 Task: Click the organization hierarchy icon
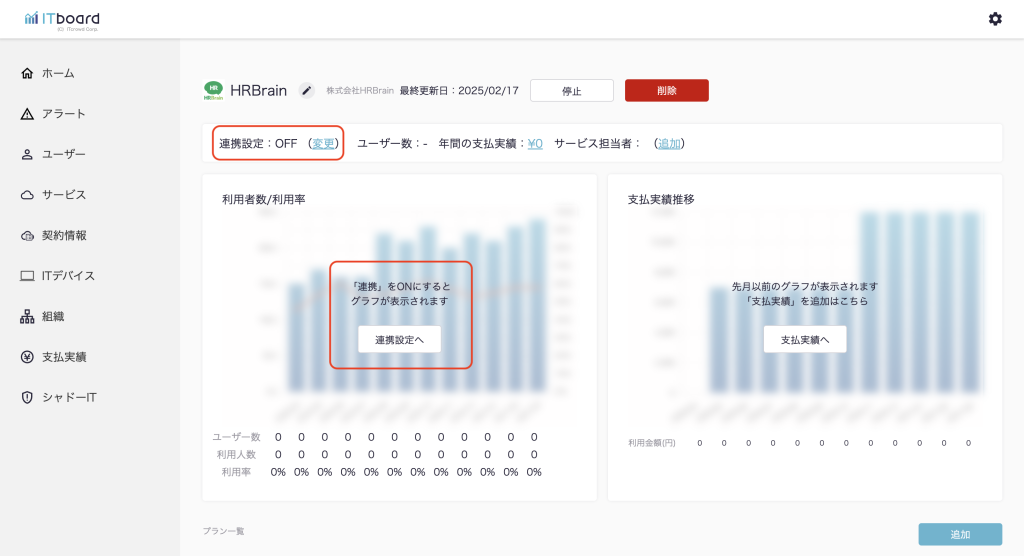click(x=27, y=316)
